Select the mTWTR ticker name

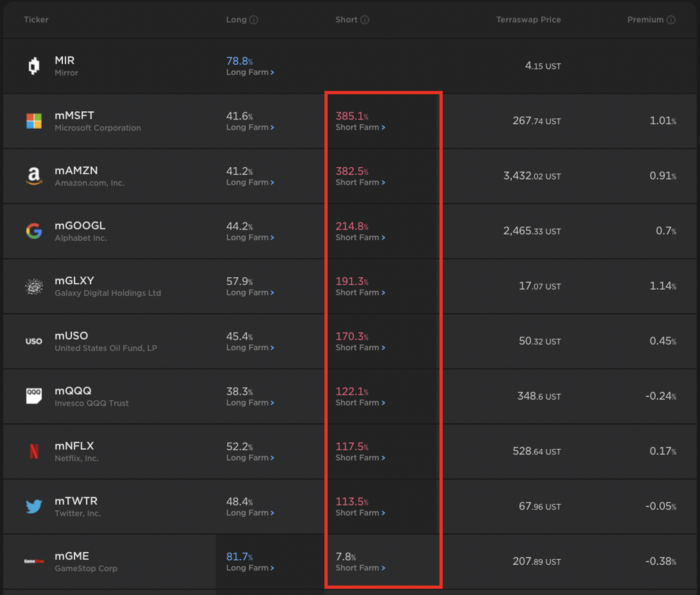[x=76, y=501]
